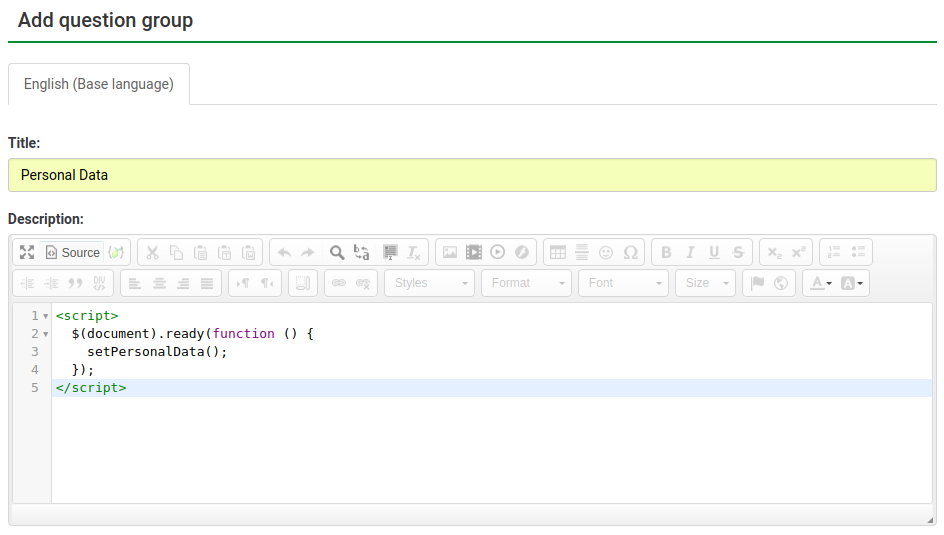
Task: Click the Unlink icon
Action: (x=363, y=283)
